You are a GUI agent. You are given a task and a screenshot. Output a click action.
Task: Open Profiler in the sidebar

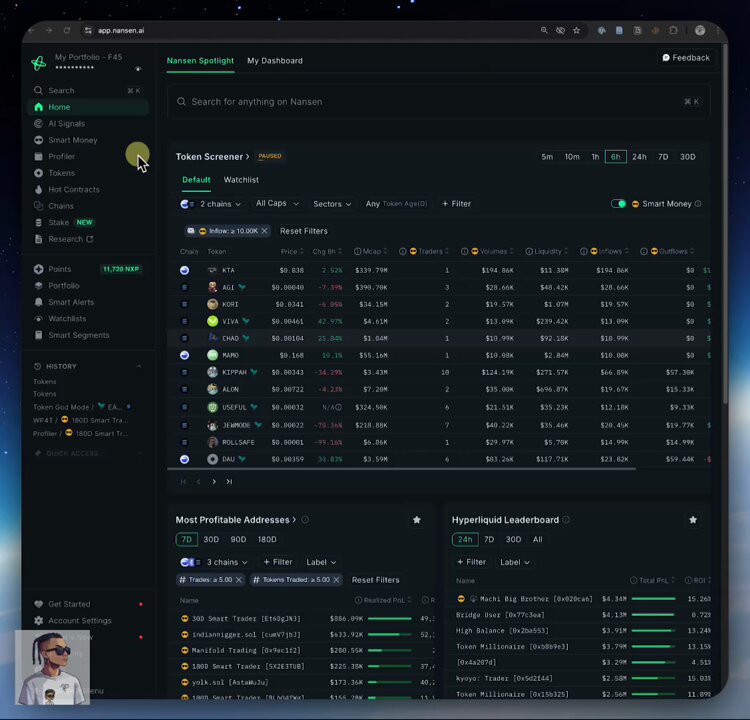(54, 156)
